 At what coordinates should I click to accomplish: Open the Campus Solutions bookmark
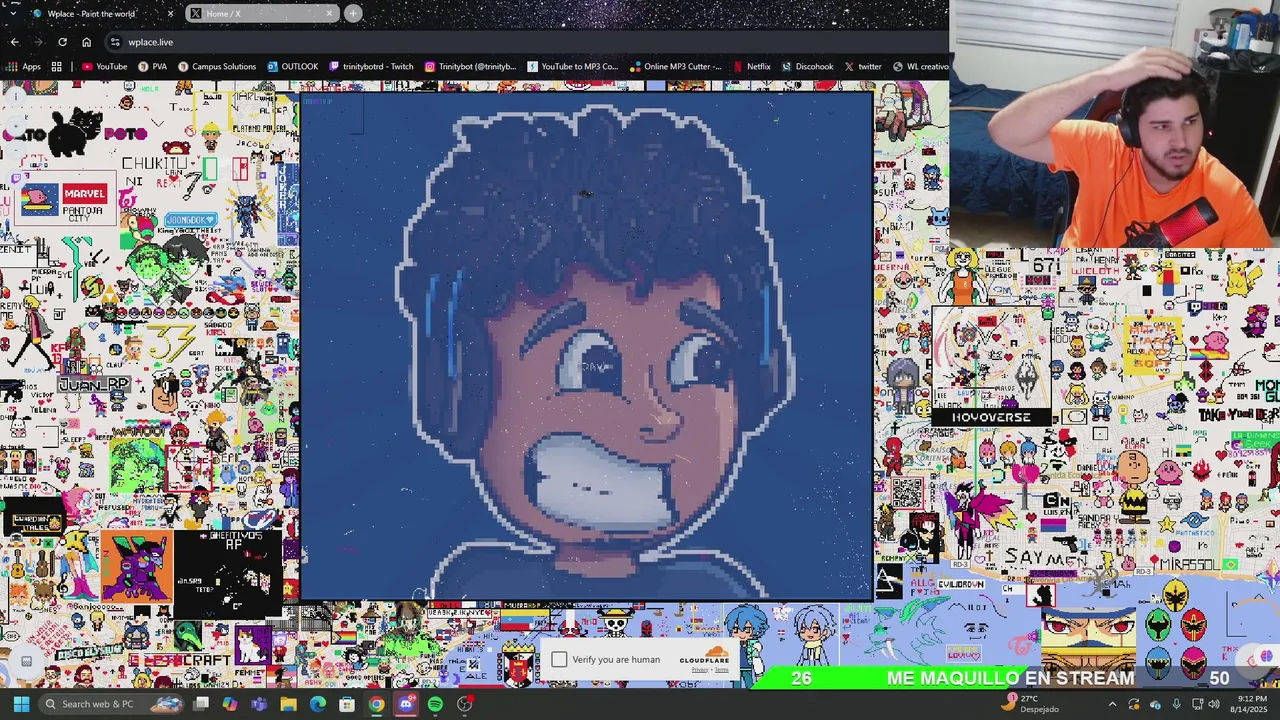pos(217,67)
